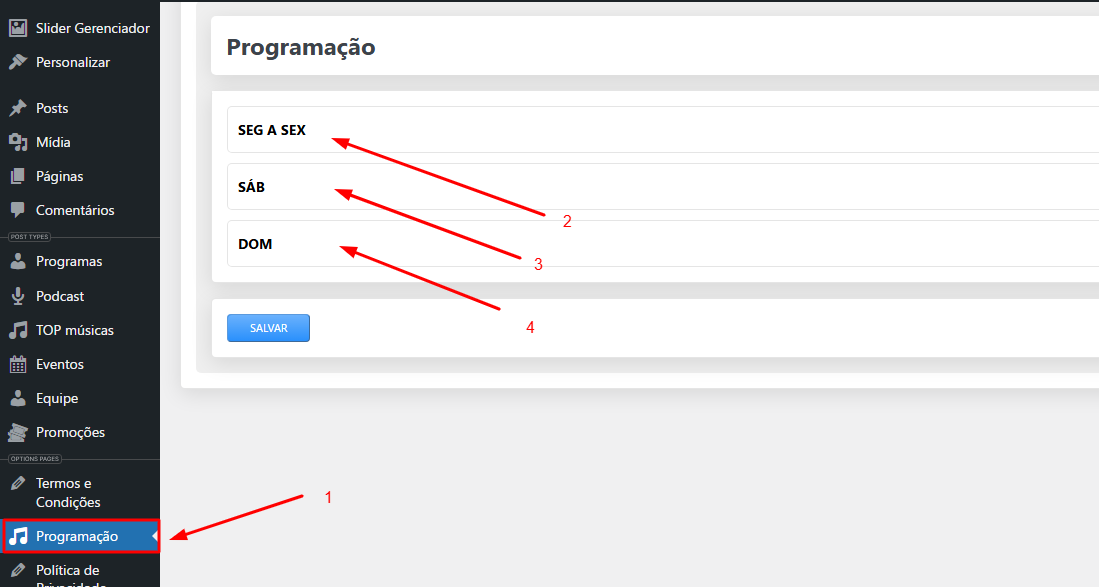Expand the SEG A SEX section
The width and height of the screenshot is (1099, 587).
pyautogui.click(x=662, y=130)
